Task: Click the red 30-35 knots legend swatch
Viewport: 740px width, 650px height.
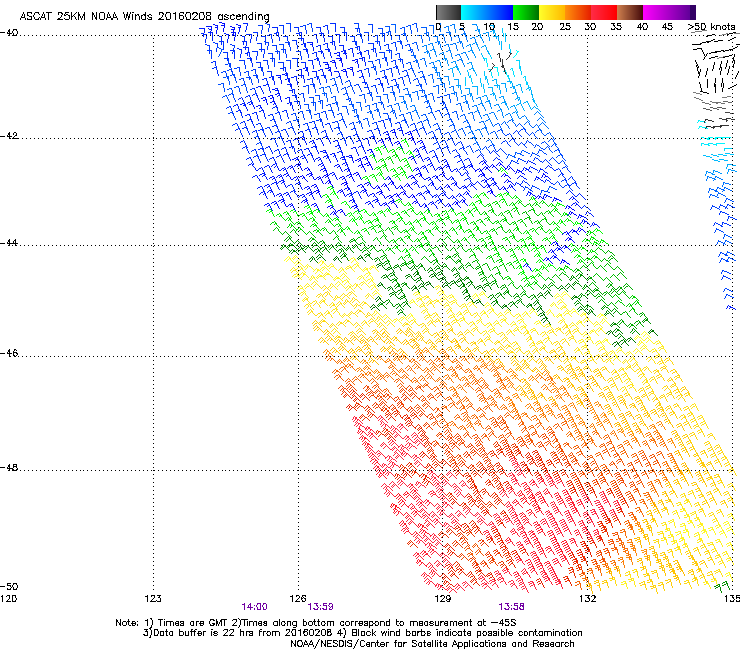Action: tap(604, 12)
